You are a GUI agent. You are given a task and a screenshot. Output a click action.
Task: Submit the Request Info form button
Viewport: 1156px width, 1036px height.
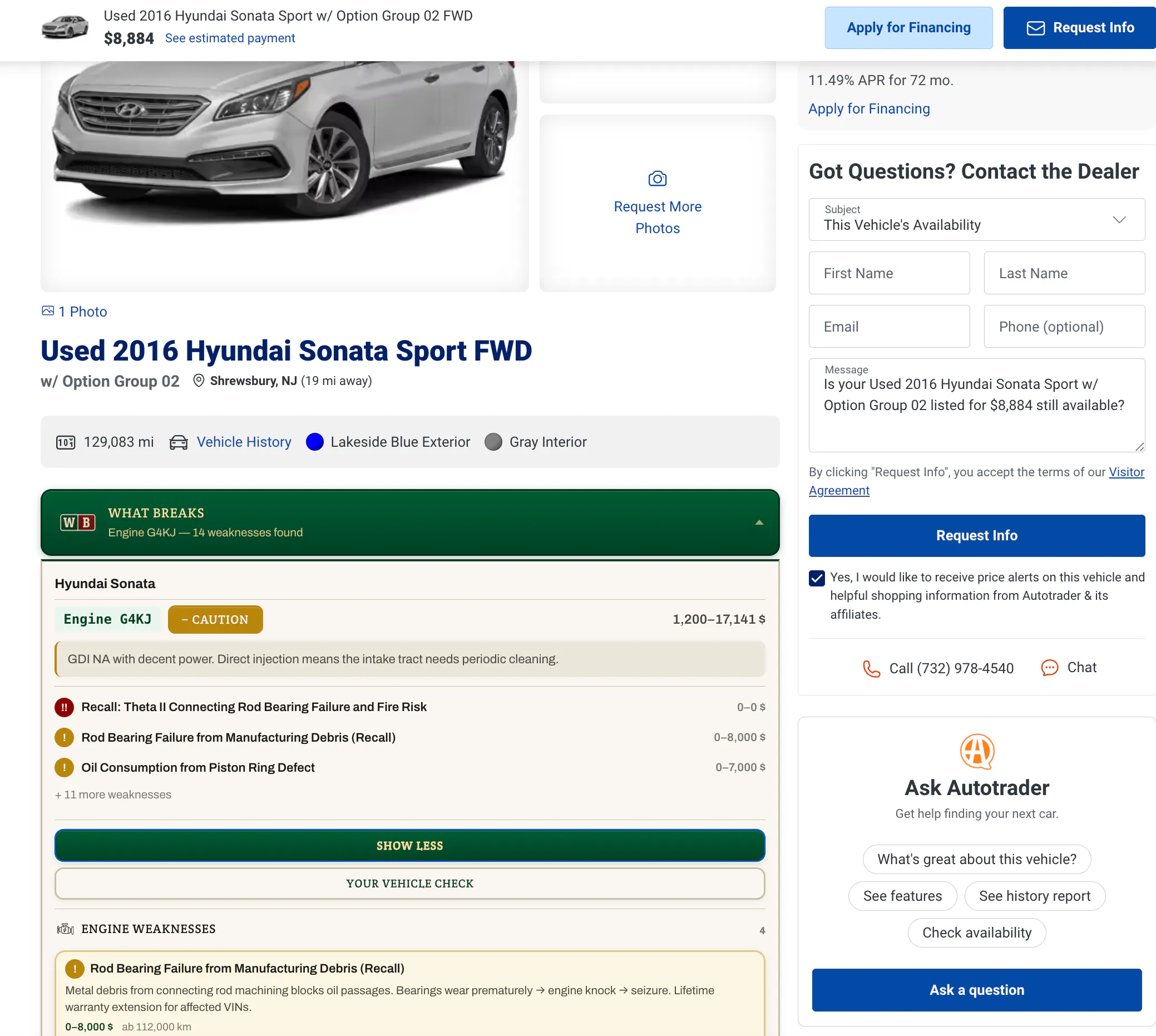click(x=977, y=536)
